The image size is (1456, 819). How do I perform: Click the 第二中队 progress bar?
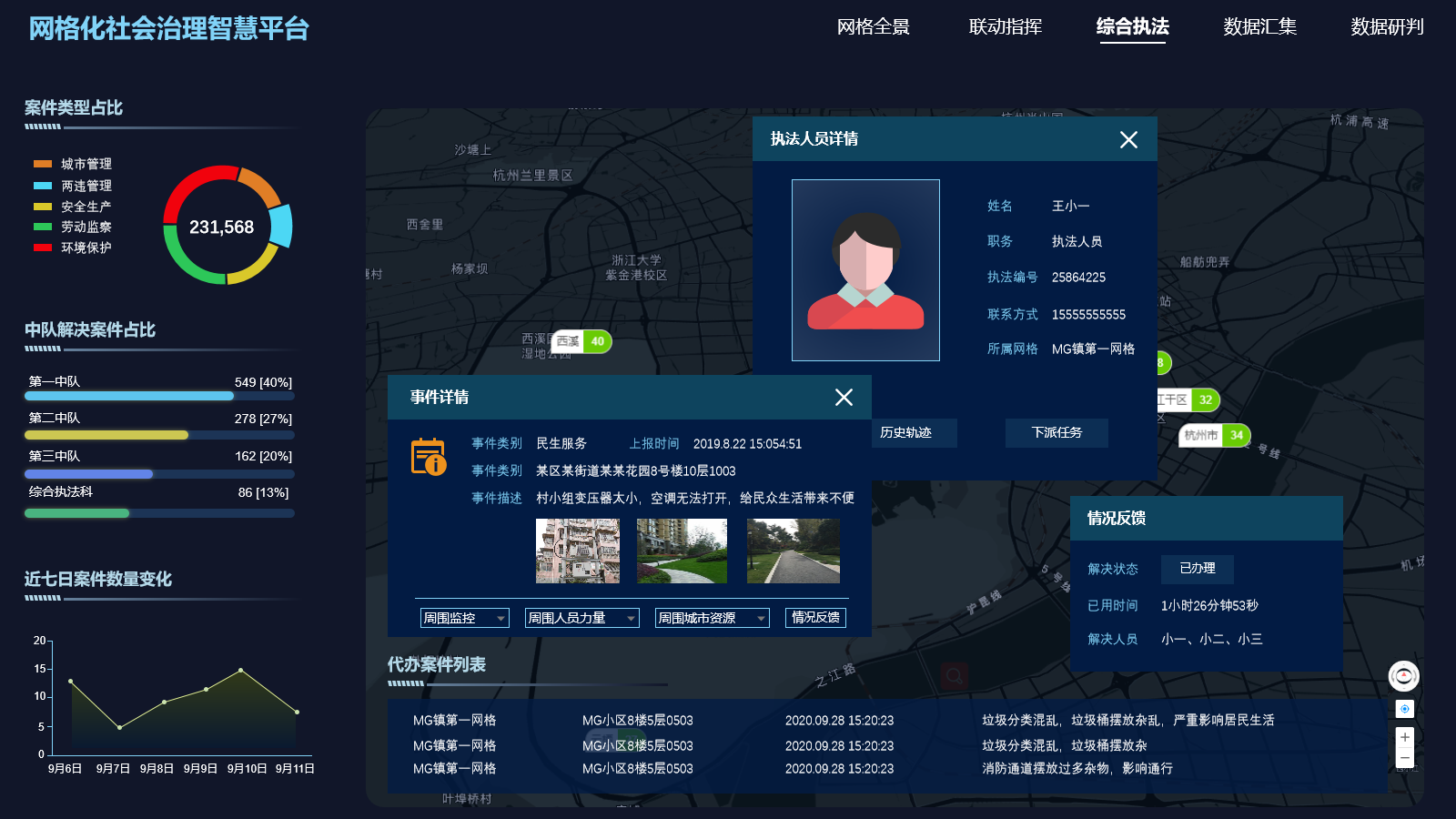pos(159,435)
